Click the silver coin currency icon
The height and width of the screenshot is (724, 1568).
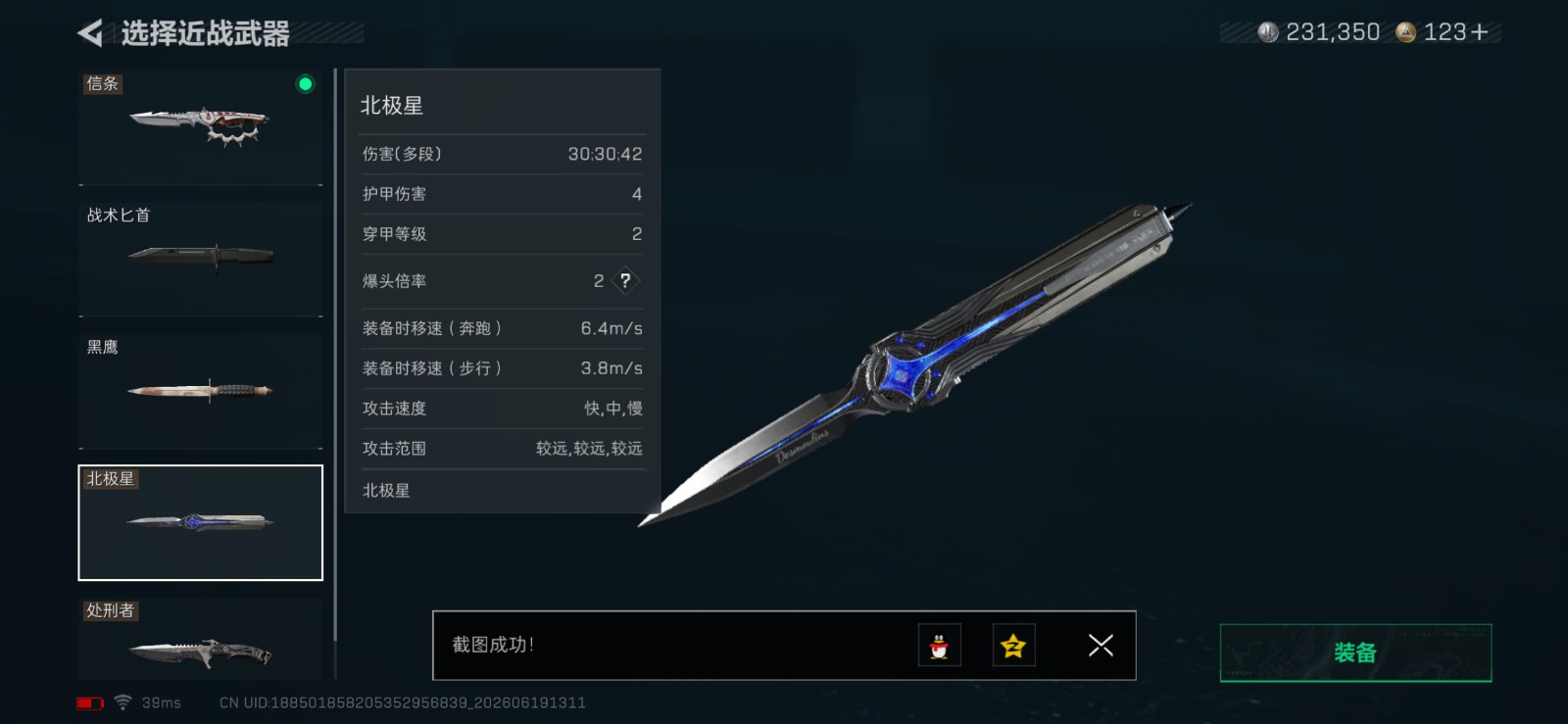coord(1268,32)
